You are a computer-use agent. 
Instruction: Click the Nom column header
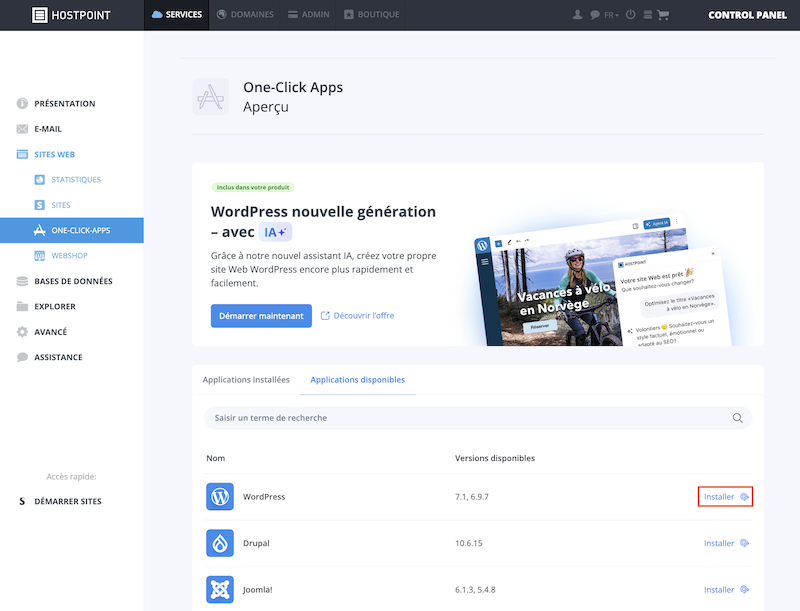pos(215,458)
